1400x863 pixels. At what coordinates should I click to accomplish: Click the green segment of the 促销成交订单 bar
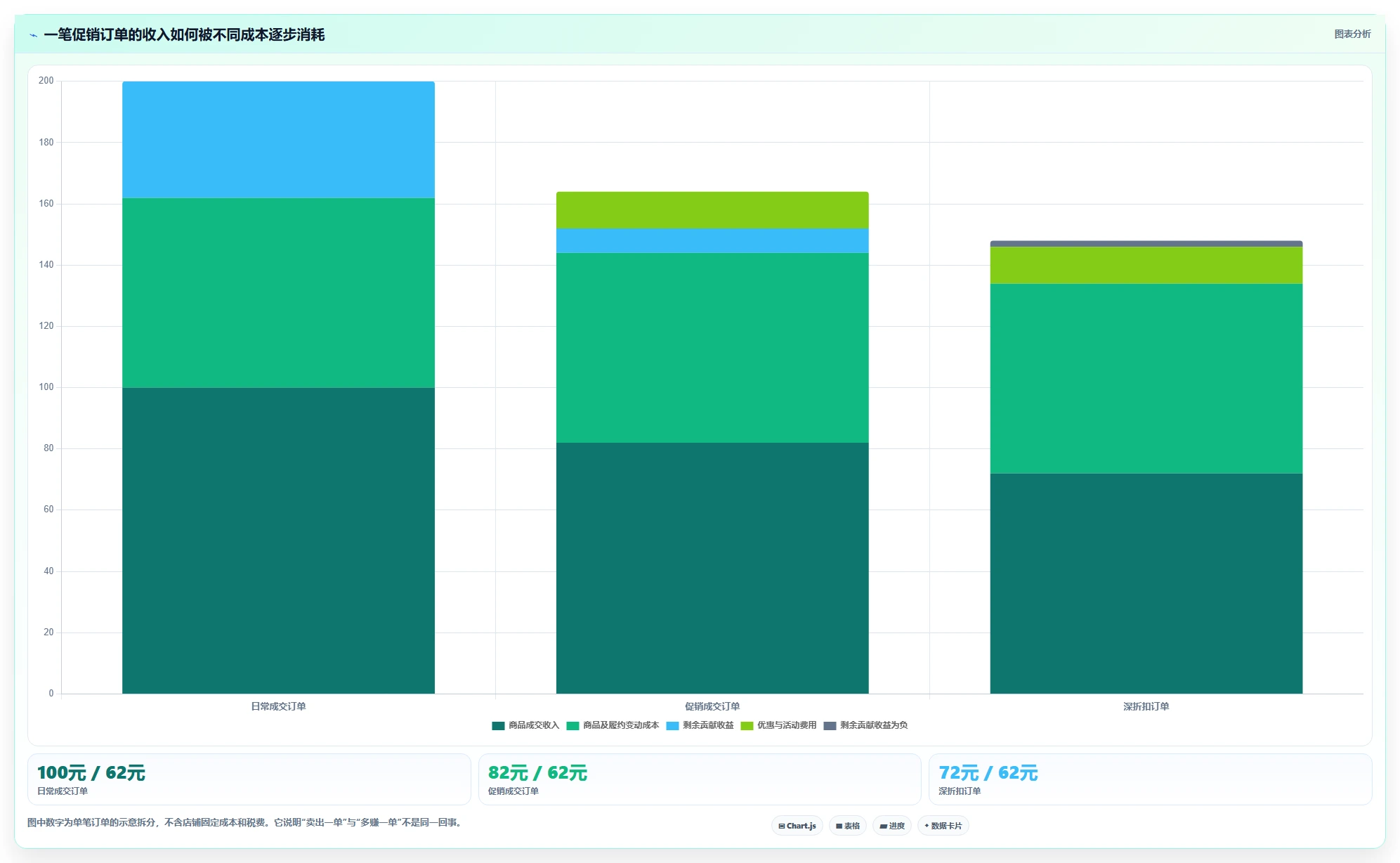tap(712, 348)
